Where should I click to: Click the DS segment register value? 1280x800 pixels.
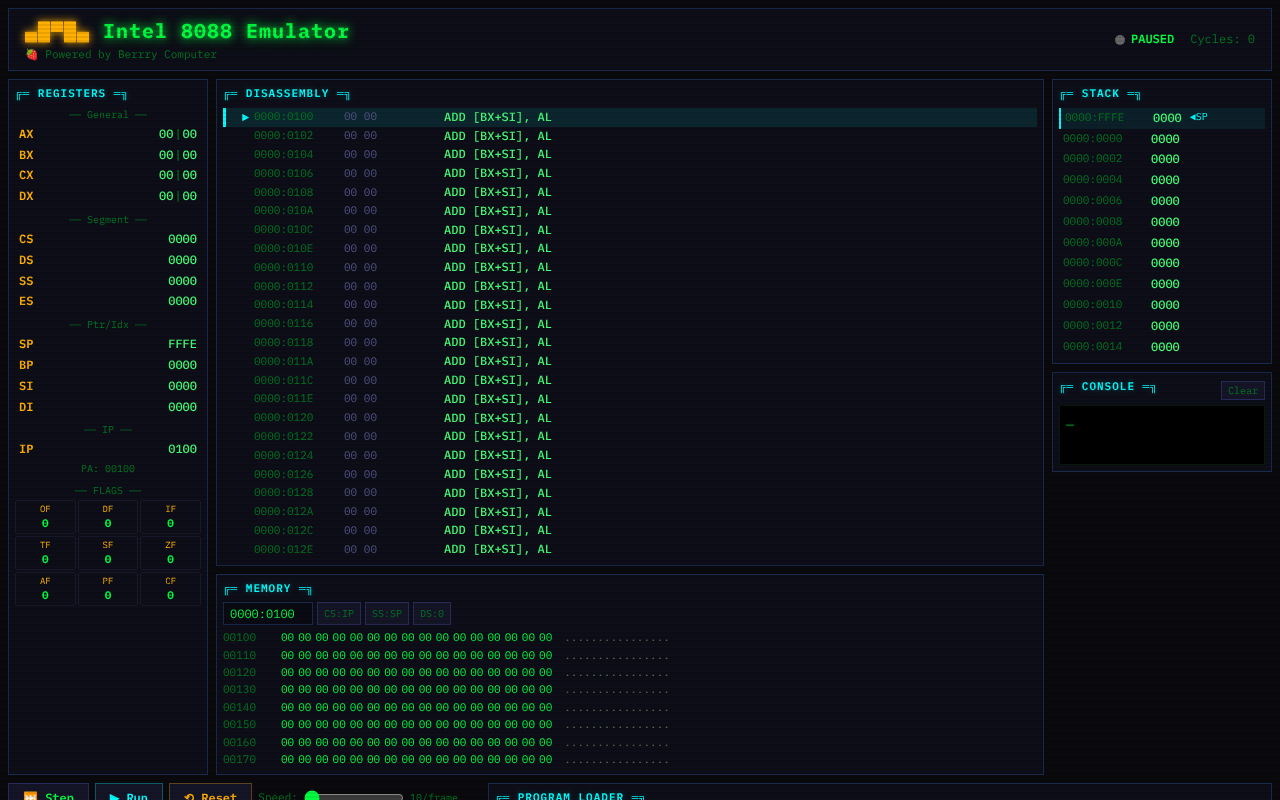click(x=182, y=260)
